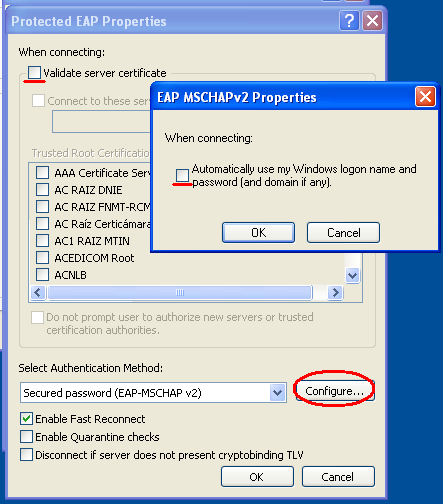The width and height of the screenshot is (443, 504).
Task: Click horizontal scrollbar right arrow
Action: click(335, 293)
